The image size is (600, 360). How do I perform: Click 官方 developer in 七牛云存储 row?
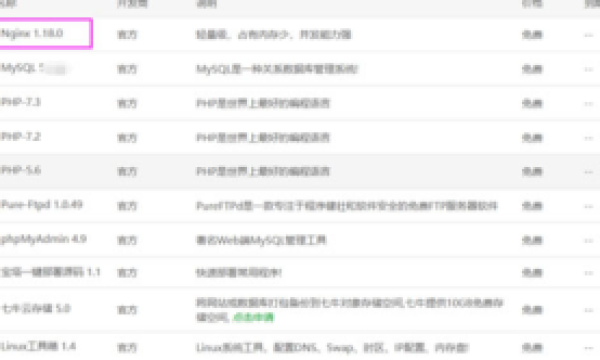tap(127, 310)
